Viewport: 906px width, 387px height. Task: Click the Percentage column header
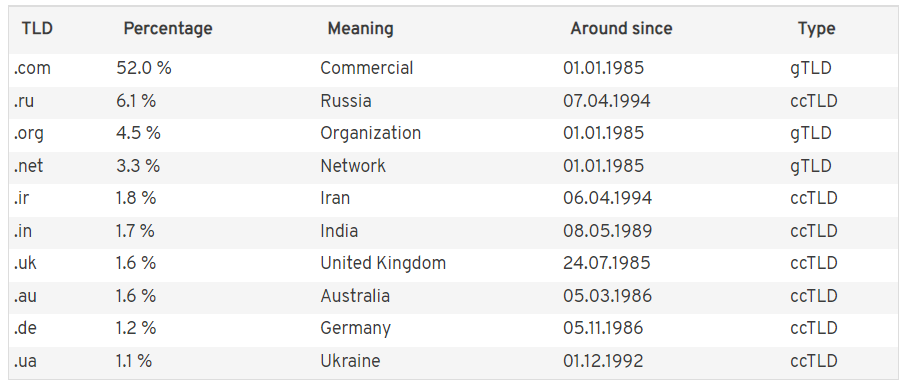point(168,29)
